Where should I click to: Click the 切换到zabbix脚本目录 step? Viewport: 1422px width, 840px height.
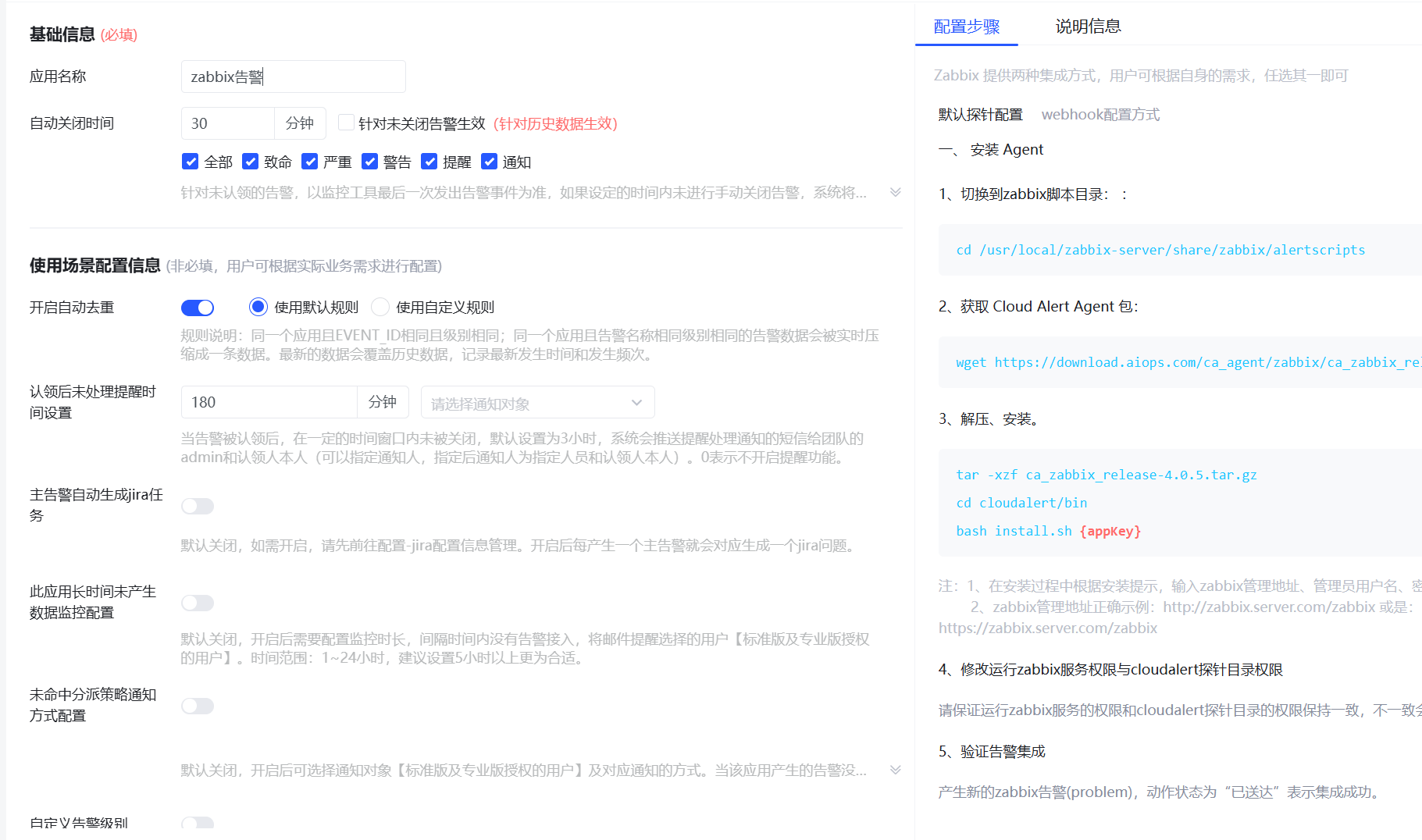[x=1033, y=194]
